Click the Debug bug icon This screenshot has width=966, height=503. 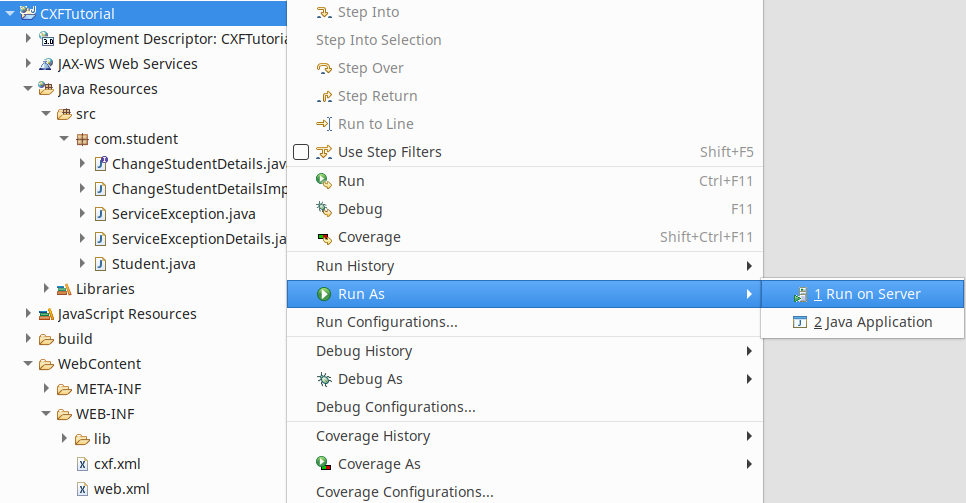coord(323,209)
